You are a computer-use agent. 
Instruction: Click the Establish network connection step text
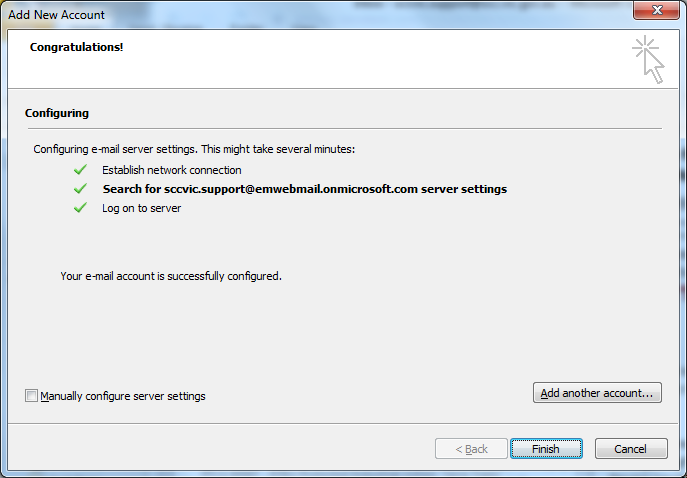click(x=171, y=170)
